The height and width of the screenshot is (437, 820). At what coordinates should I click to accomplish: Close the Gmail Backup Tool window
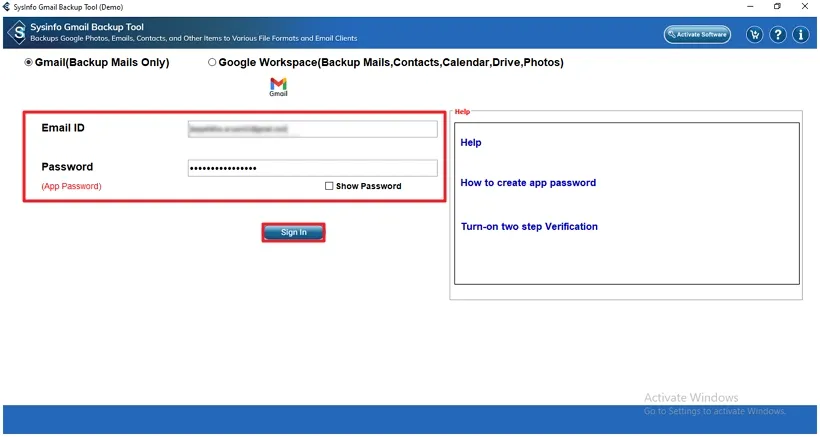[805, 7]
